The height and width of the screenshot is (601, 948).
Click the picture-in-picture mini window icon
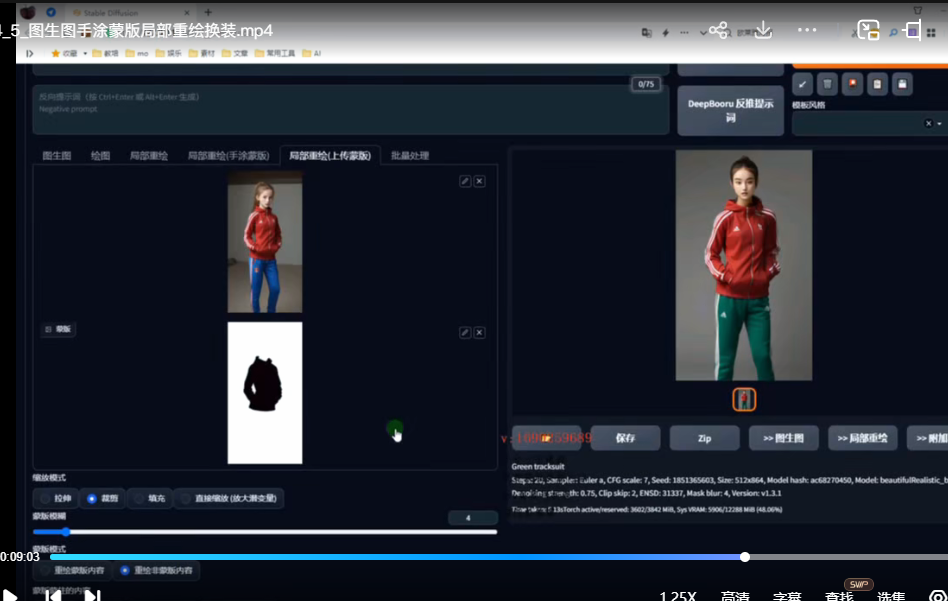pos(868,30)
